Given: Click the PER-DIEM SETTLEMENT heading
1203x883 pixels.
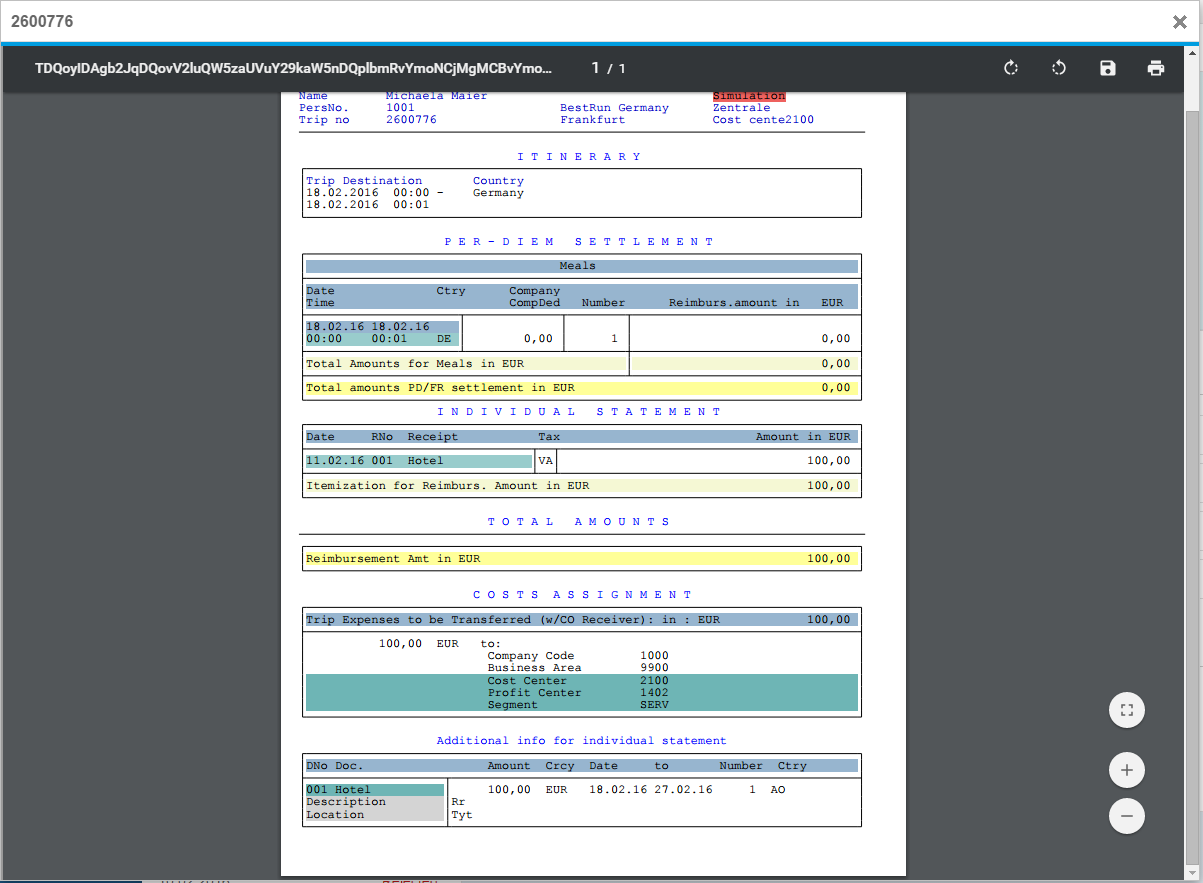Looking at the screenshot, I should tap(581, 241).
